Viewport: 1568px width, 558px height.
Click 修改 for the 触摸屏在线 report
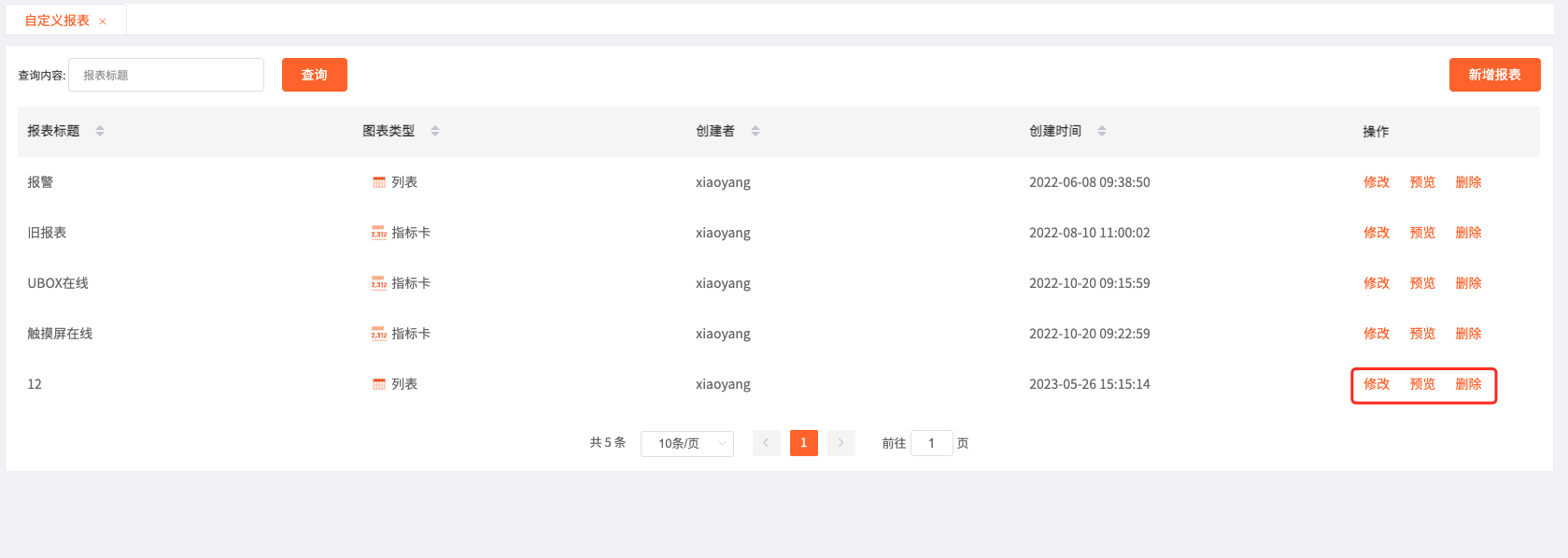(1377, 334)
